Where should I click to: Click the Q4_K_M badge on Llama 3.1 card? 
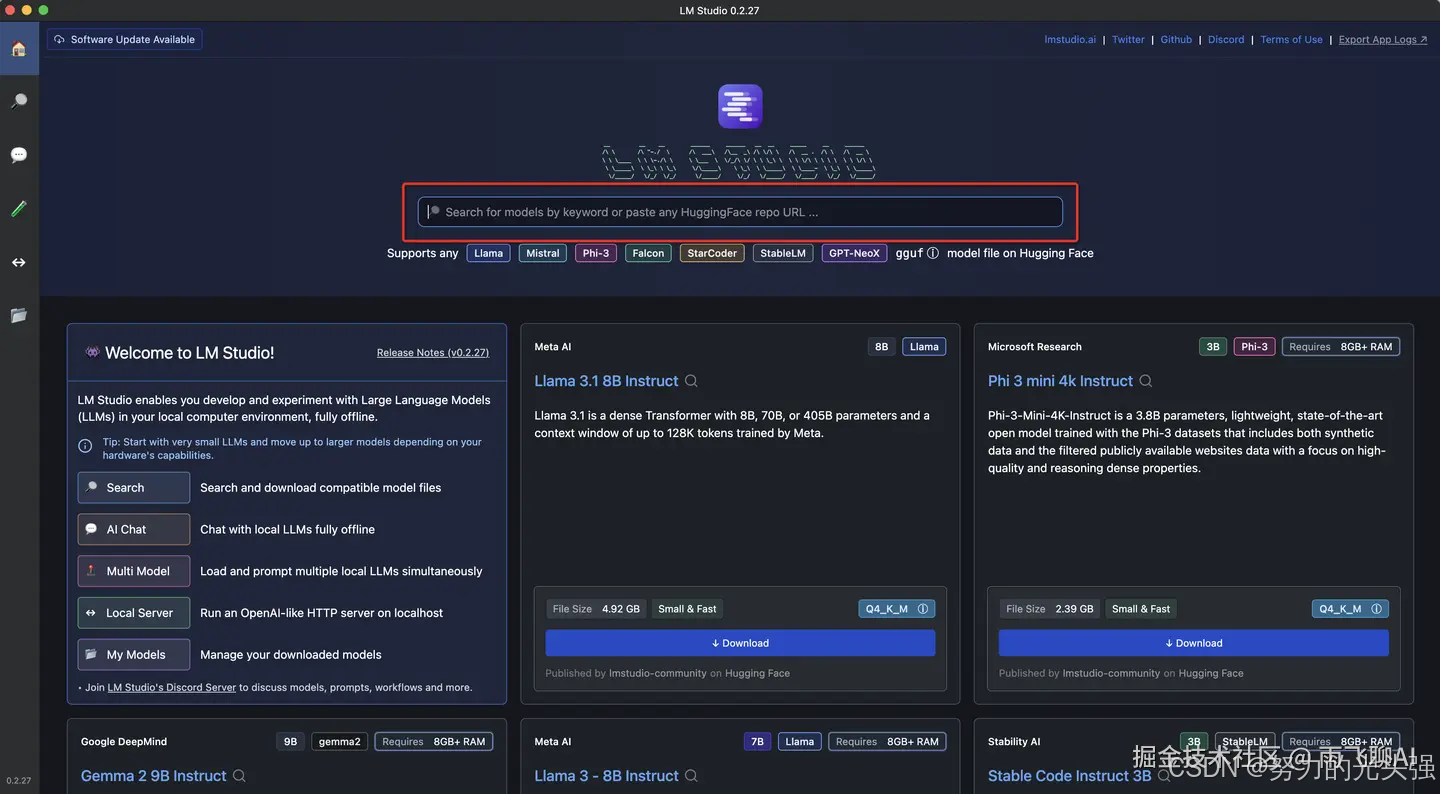click(x=897, y=609)
